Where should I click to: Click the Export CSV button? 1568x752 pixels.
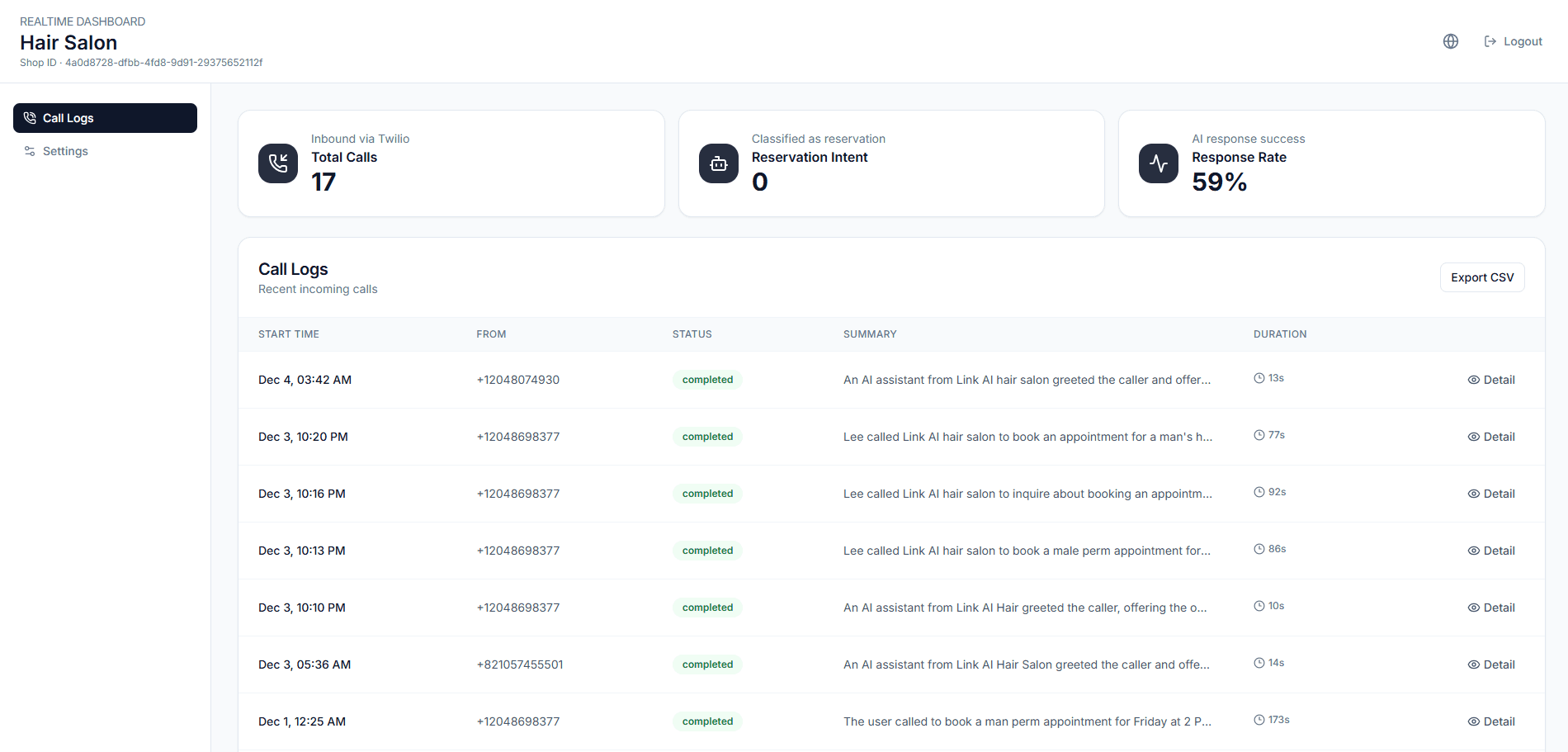[x=1482, y=277]
